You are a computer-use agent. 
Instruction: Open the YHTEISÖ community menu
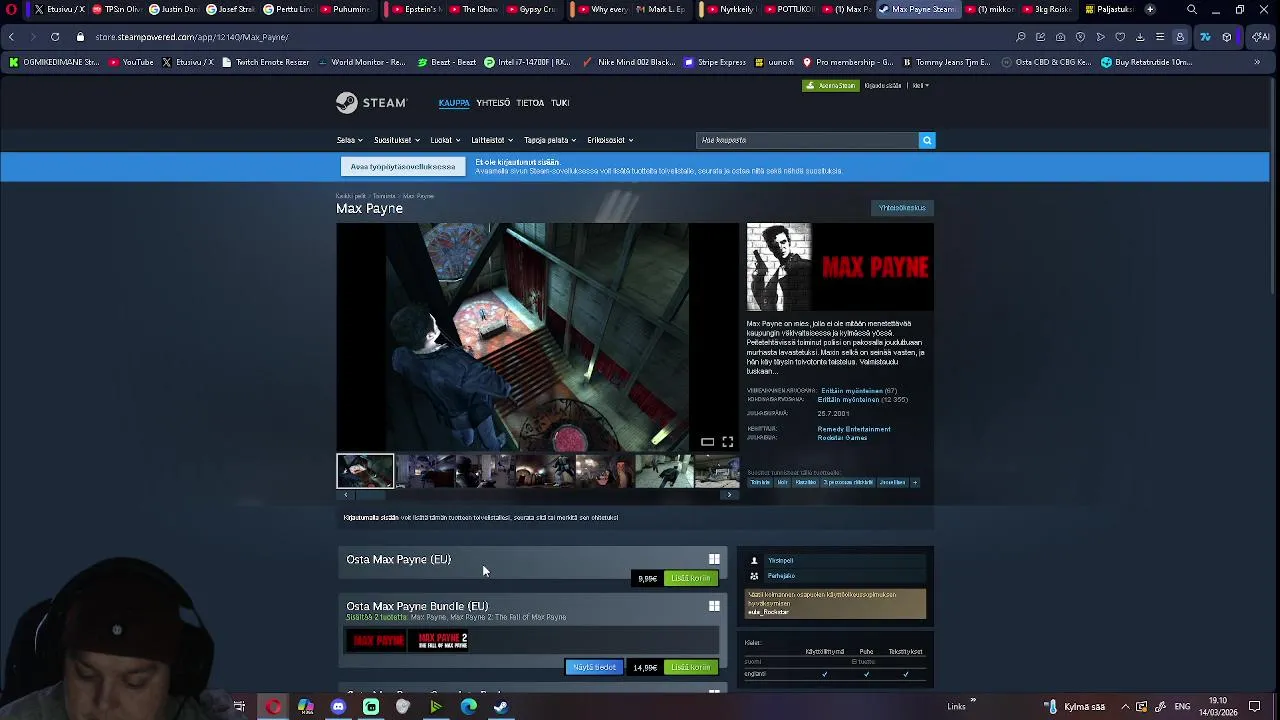point(493,103)
